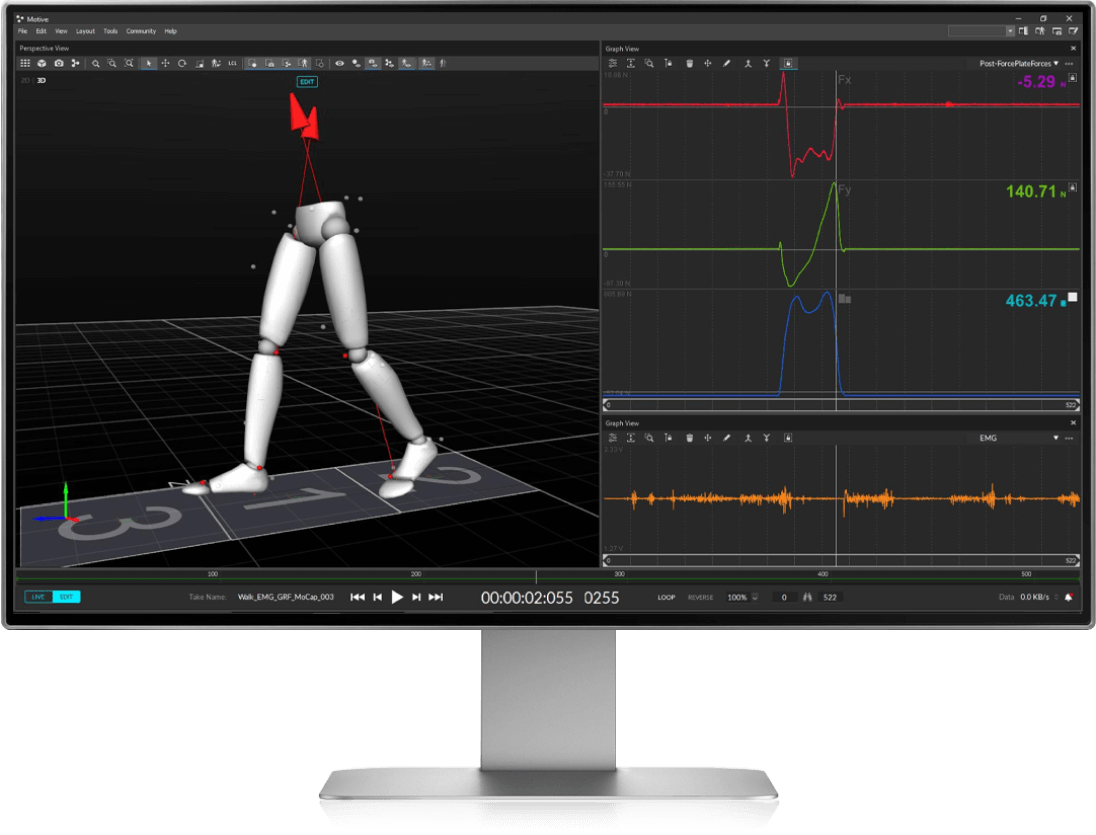Screen dimensions: 1096x835
Task: Open the camera capture icon in Perspective View toolbar
Action: point(58,63)
